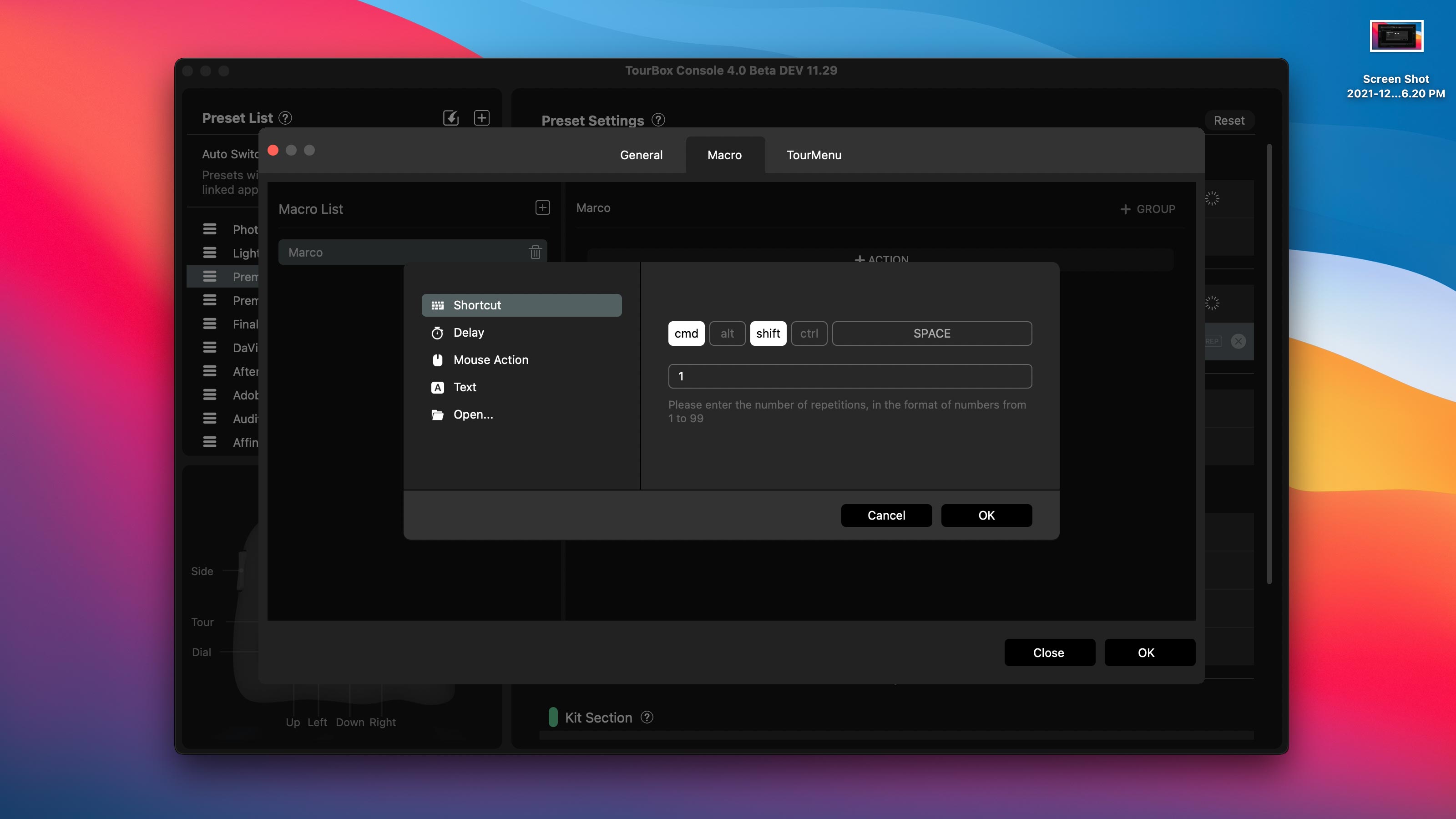Confirm action dialog with OK
The height and width of the screenshot is (819, 1456).
coord(986,516)
